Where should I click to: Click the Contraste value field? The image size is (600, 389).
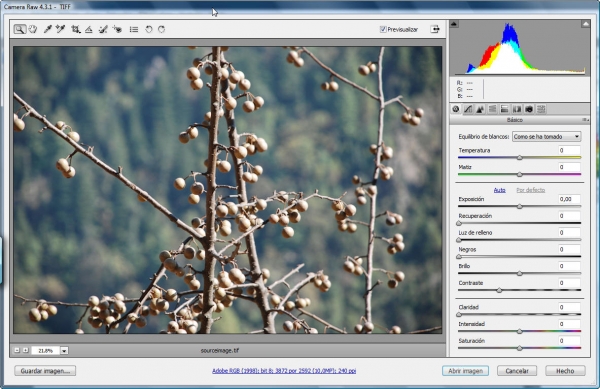pos(569,283)
